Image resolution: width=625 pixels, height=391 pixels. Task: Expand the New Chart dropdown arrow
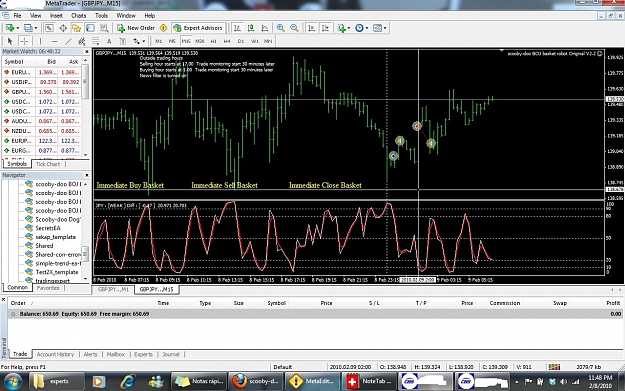tap(17, 28)
